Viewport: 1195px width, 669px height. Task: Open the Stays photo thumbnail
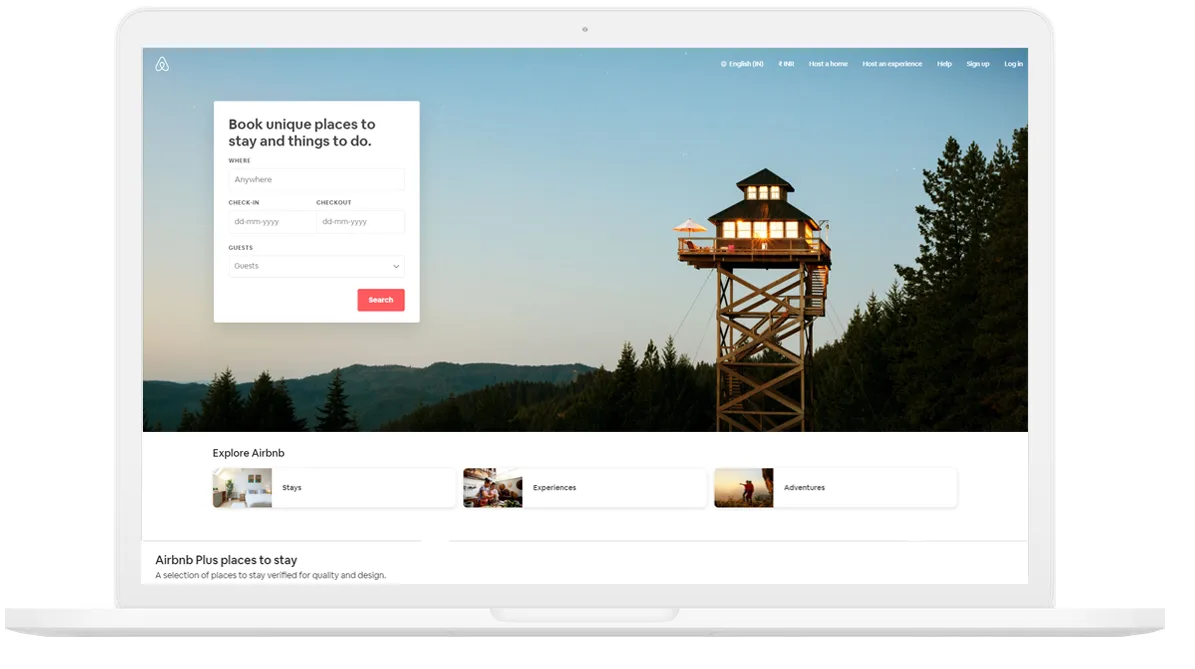pos(242,488)
